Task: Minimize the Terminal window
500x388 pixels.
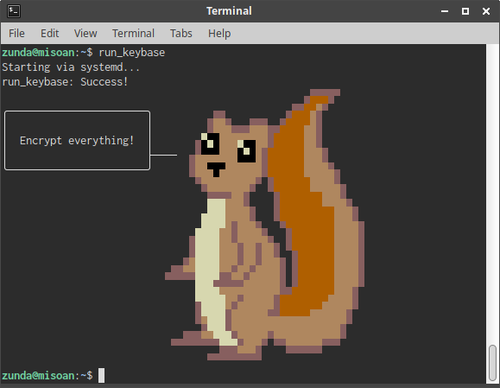Action: pos(445,11)
